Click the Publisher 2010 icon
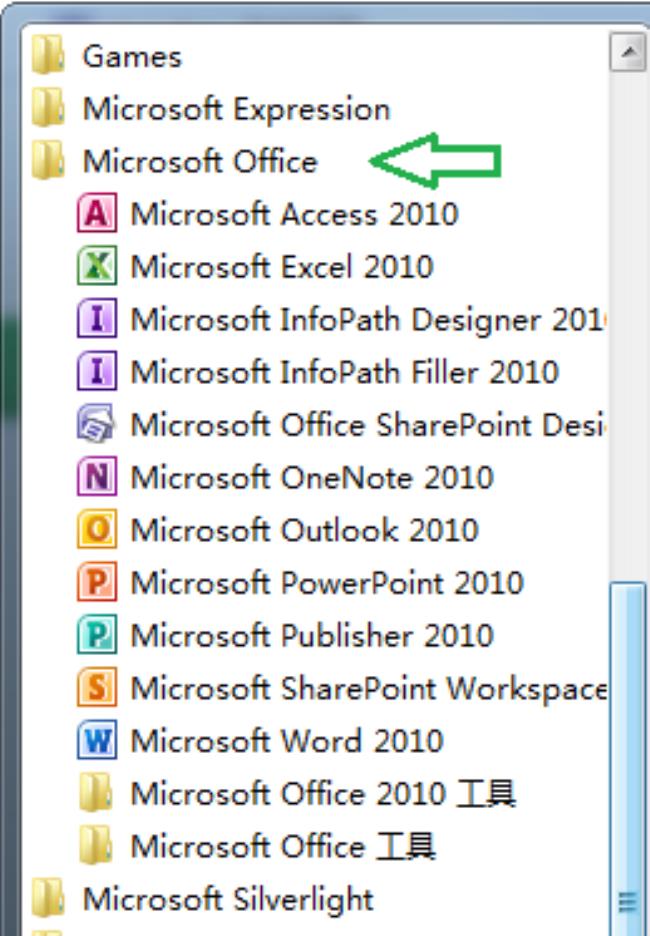The height and width of the screenshot is (936, 650). [x=96, y=636]
